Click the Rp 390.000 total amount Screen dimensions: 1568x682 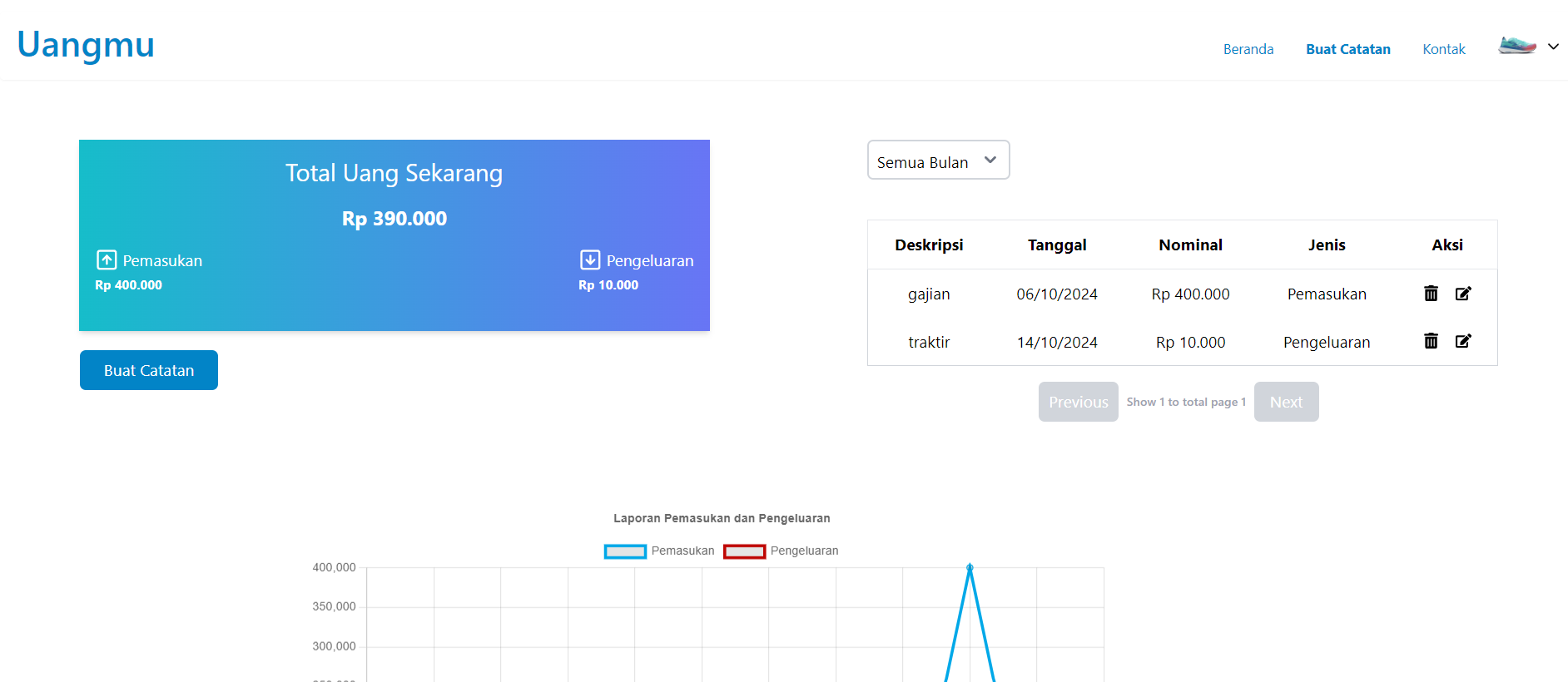coord(394,218)
